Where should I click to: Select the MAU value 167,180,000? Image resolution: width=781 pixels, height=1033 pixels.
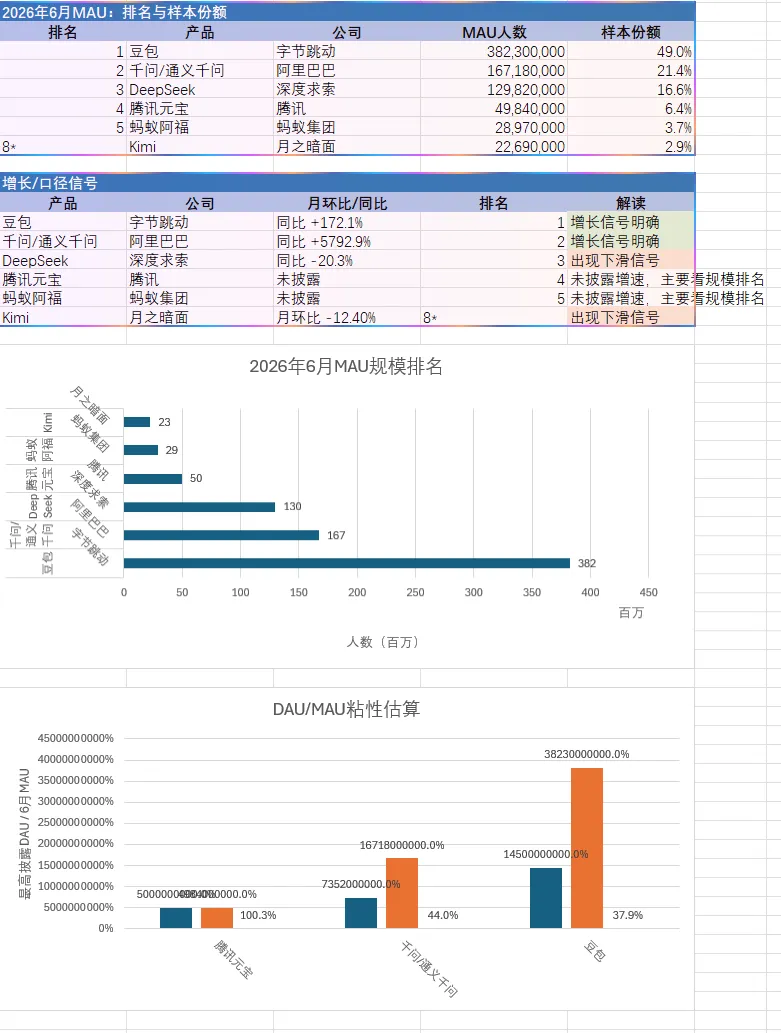point(494,70)
